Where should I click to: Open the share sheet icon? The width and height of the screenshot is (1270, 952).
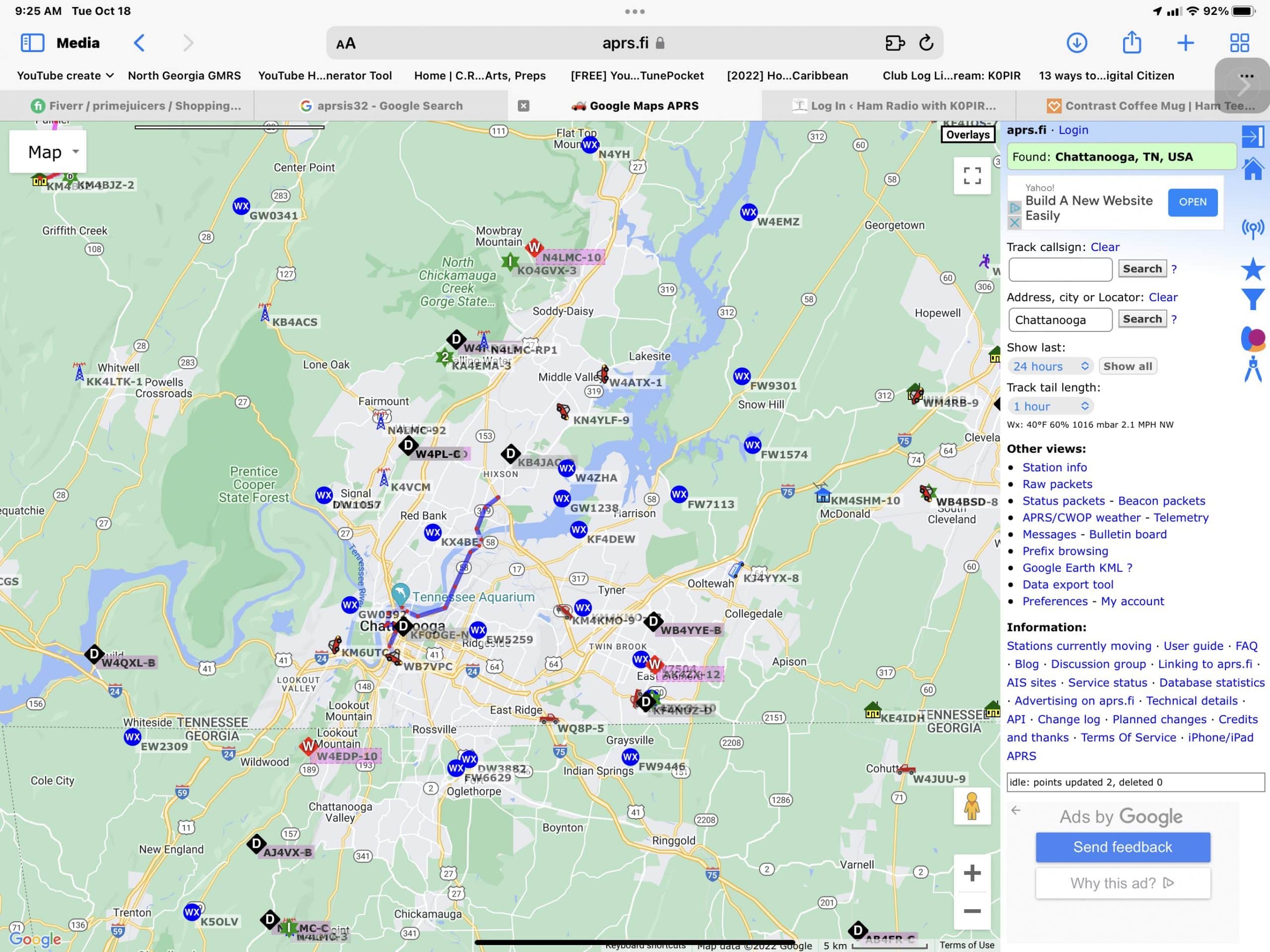pyautogui.click(x=1132, y=42)
